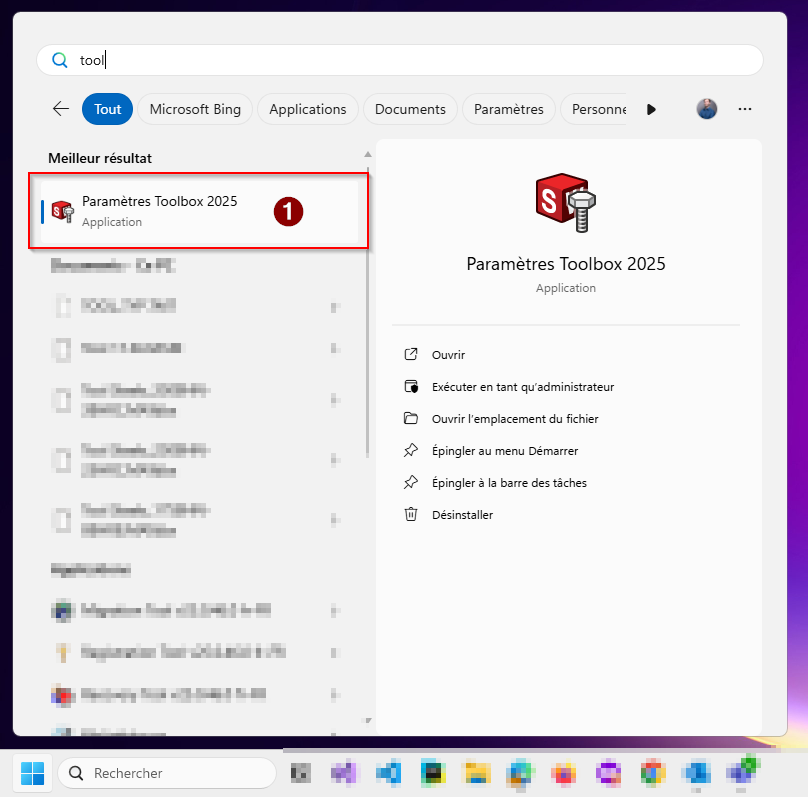
Task: Click the Windows Start button
Action: 32,773
